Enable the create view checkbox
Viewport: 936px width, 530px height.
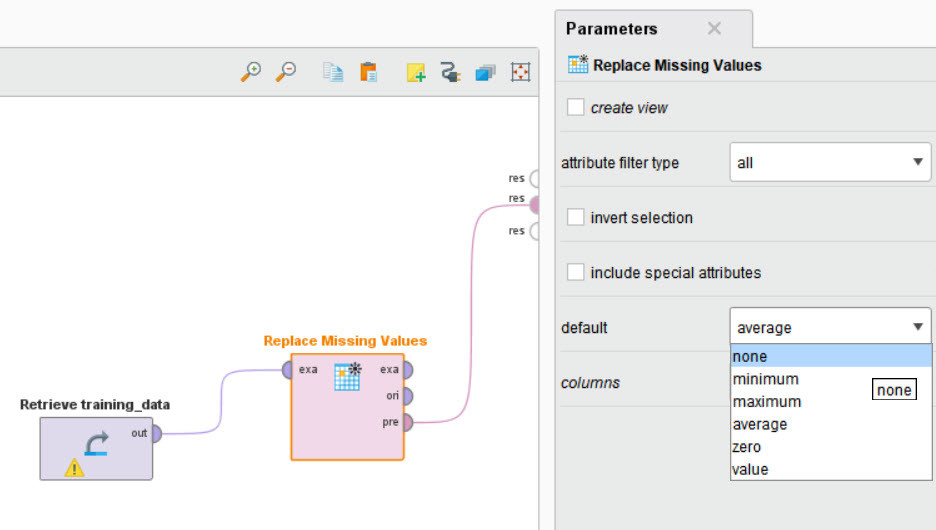[576, 107]
